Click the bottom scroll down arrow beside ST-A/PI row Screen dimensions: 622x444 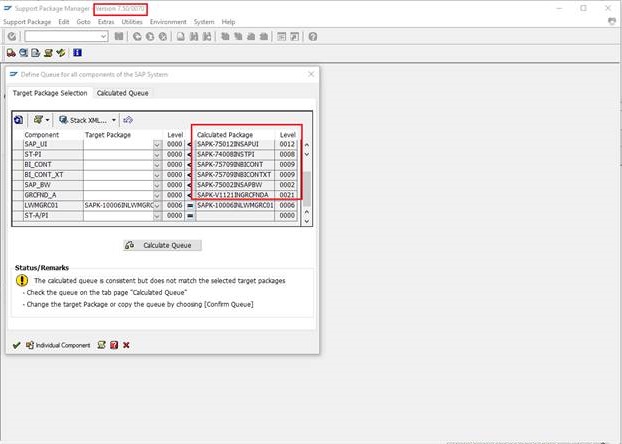tap(307, 221)
